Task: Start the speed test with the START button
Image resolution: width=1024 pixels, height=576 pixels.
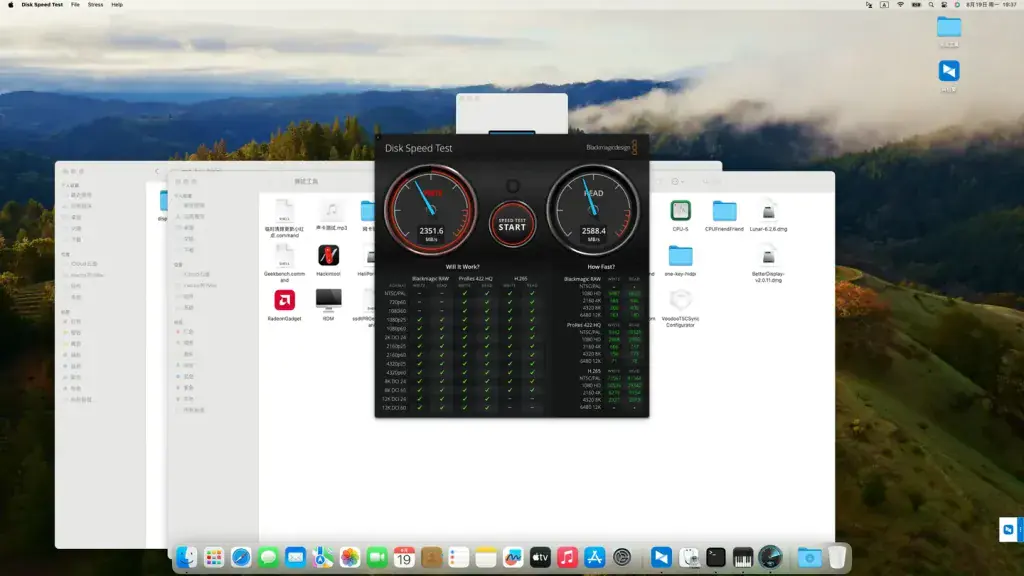Action: click(512, 224)
